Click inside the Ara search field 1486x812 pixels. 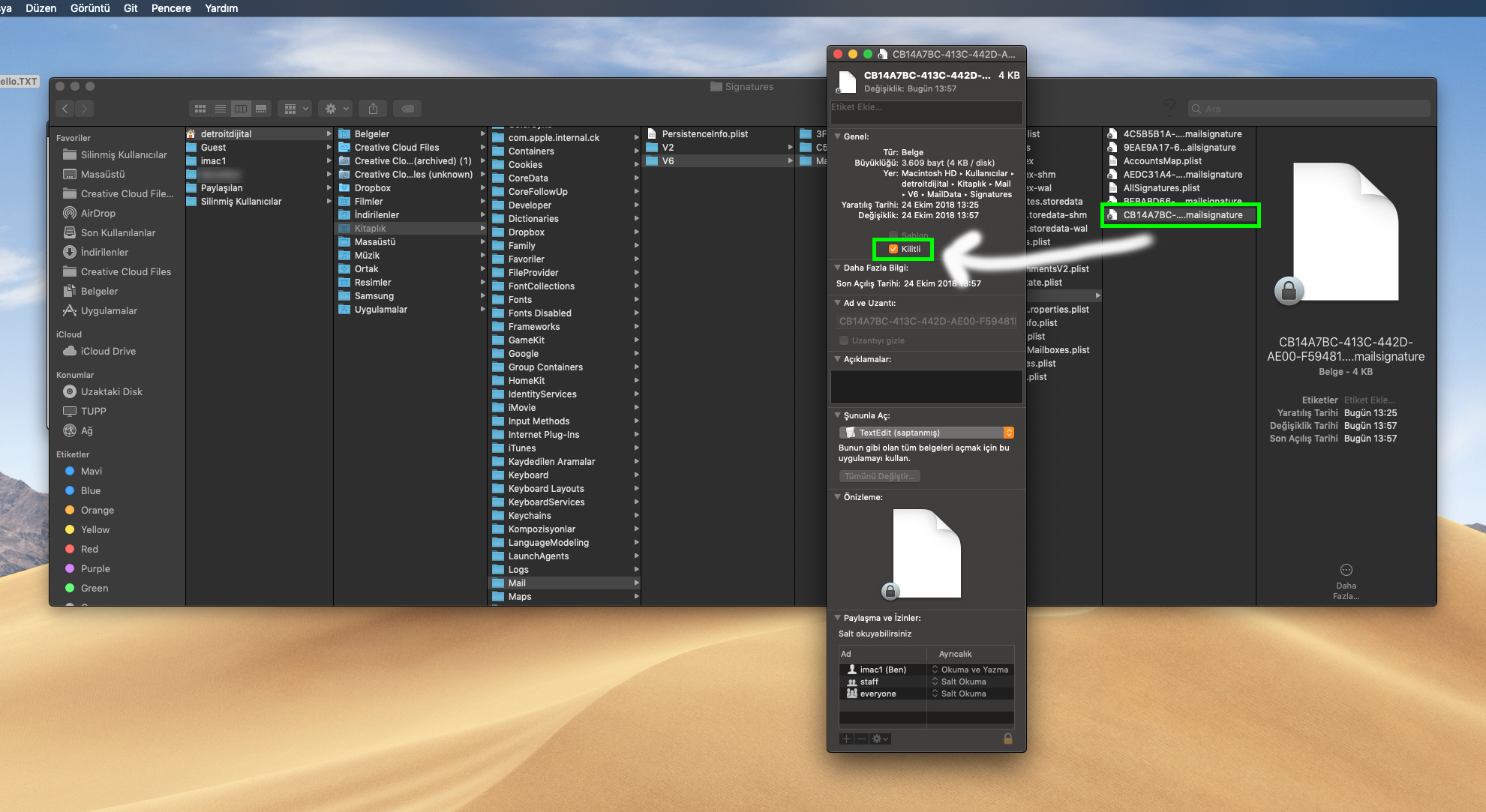click(1309, 108)
